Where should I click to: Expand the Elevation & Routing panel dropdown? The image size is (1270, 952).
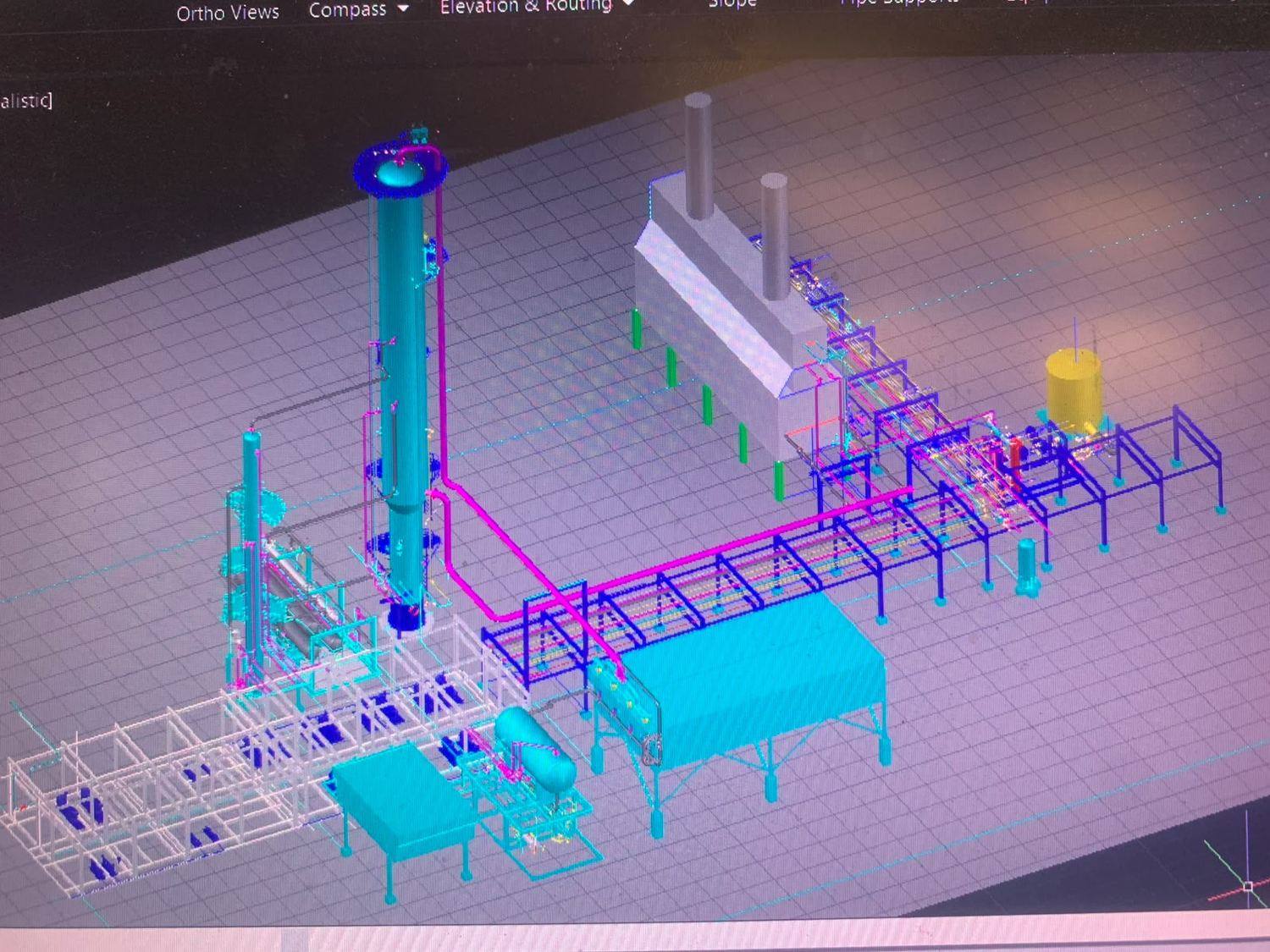click(x=629, y=3)
